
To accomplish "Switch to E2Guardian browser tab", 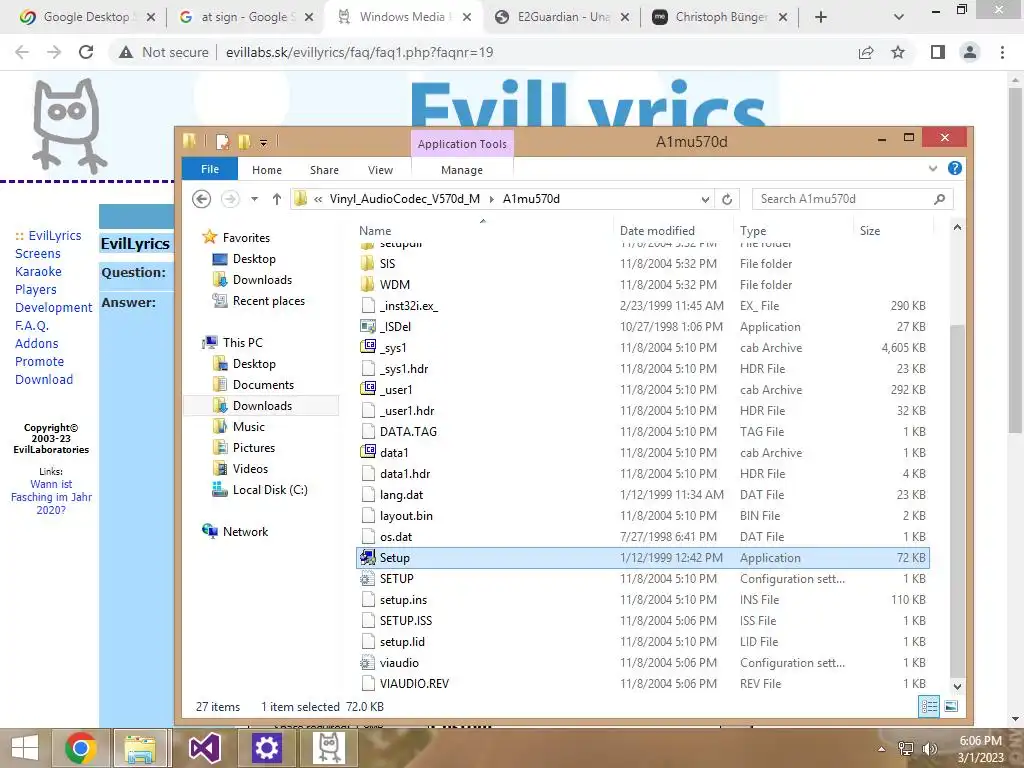I will 562,17.
